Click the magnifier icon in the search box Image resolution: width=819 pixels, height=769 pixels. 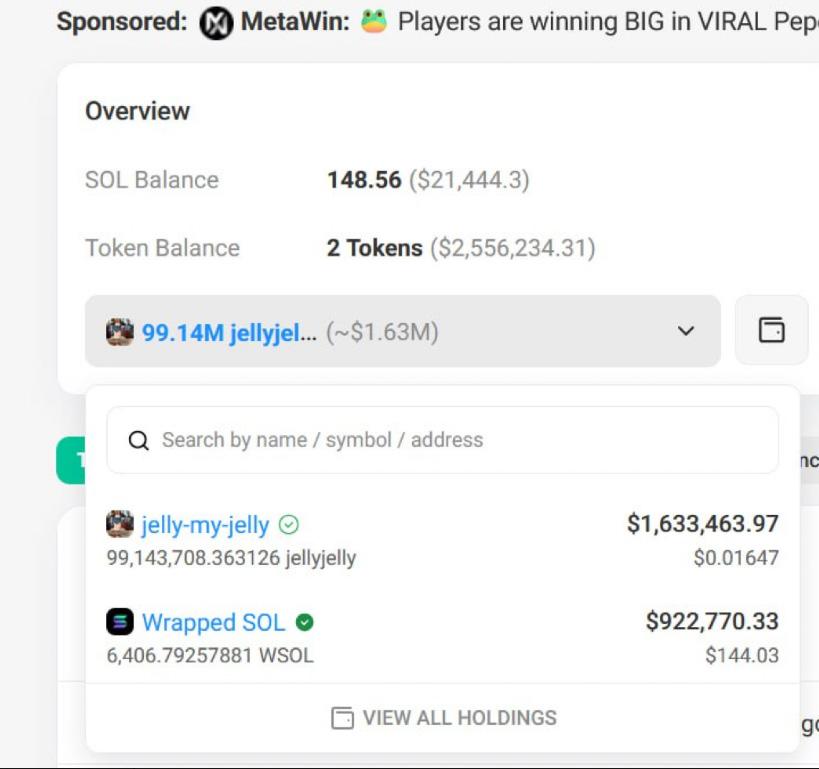point(139,440)
